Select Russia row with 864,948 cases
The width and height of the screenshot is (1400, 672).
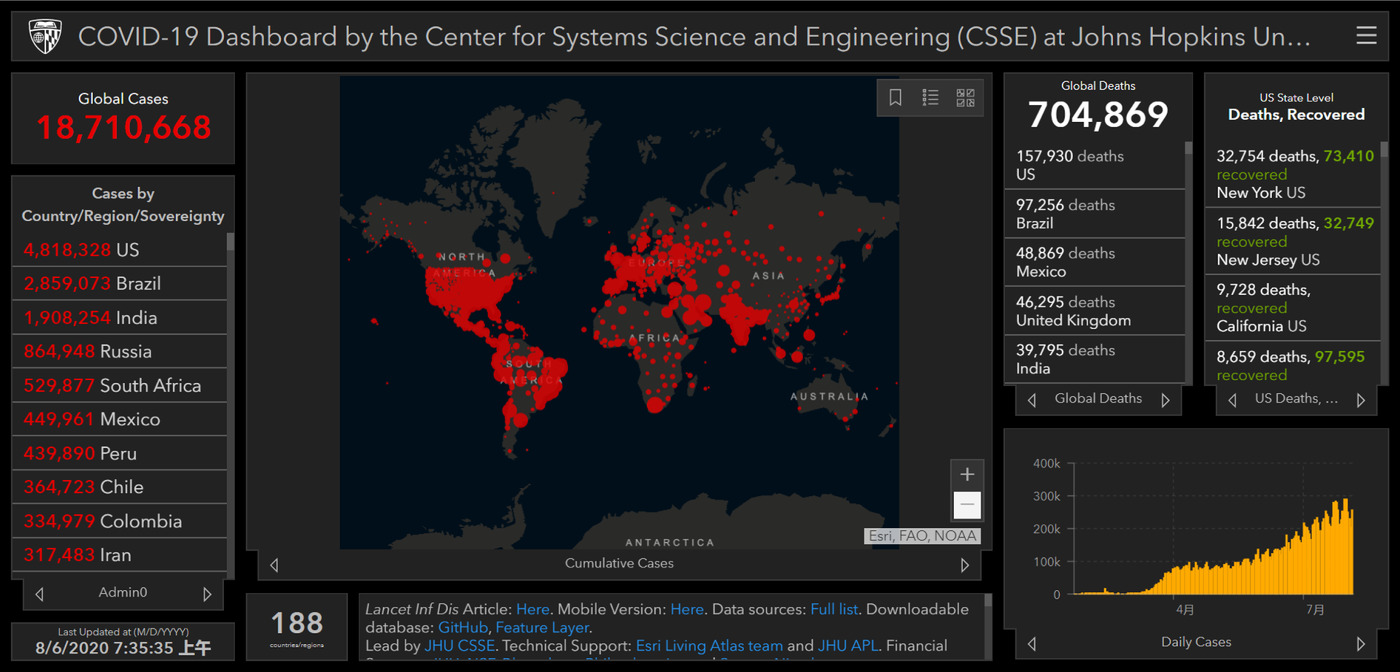(x=119, y=352)
